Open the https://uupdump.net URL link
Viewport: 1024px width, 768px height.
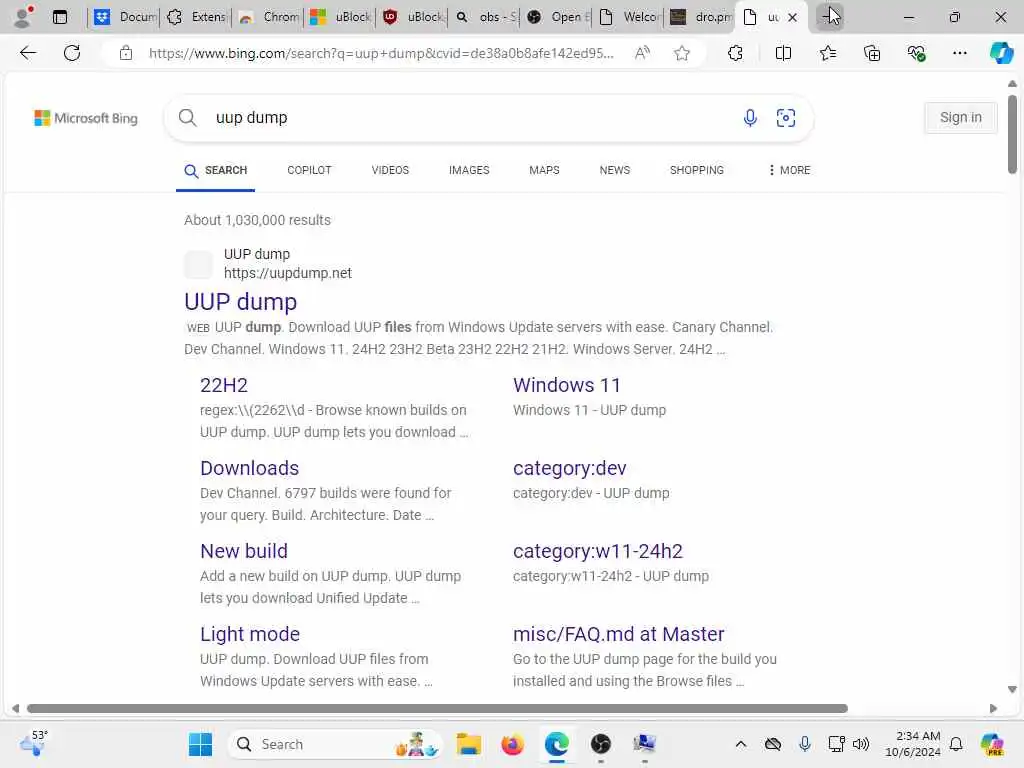pyautogui.click(x=288, y=273)
